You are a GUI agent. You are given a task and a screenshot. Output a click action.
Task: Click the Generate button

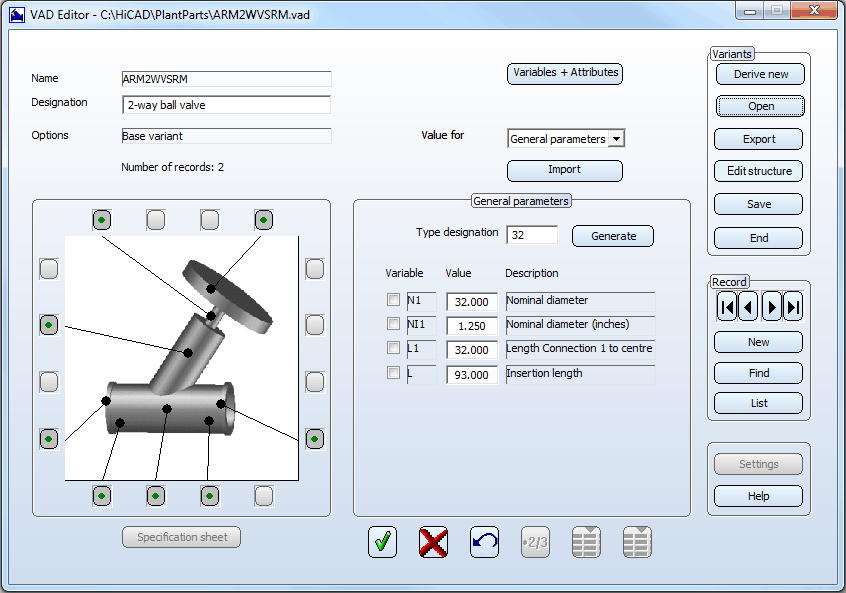click(x=613, y=236)
